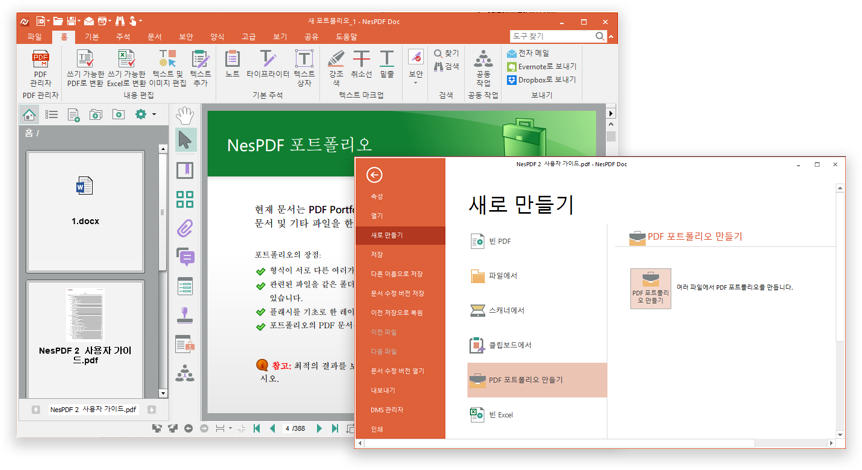862x470 pixels.
Task: Open the 공동 작업 collaboration tool
Action: point(483,68)
